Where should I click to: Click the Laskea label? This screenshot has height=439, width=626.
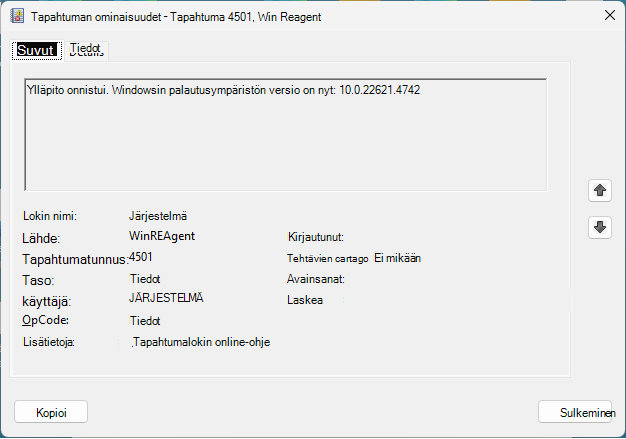click(x=305, y=300)
